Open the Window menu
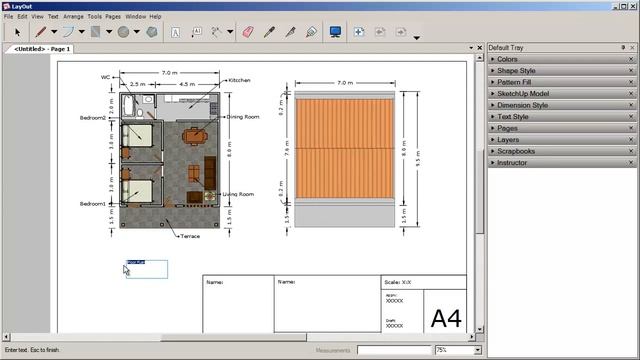Screen dimensions: 640x360 pos(136,17)
